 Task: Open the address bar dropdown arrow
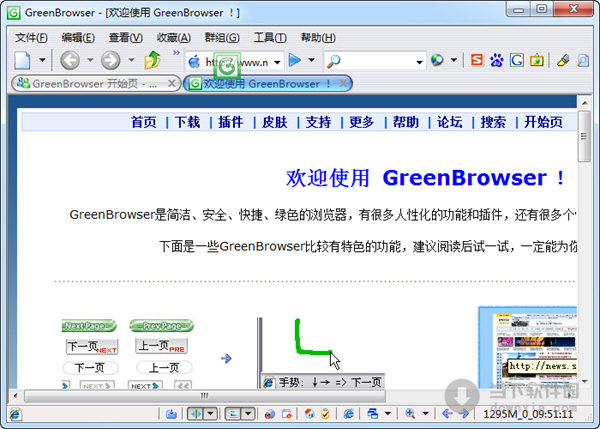277,62
